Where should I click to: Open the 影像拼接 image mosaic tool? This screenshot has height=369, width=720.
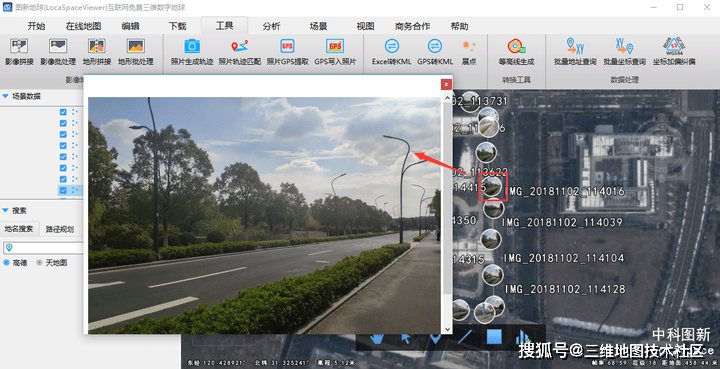(19, 51)
